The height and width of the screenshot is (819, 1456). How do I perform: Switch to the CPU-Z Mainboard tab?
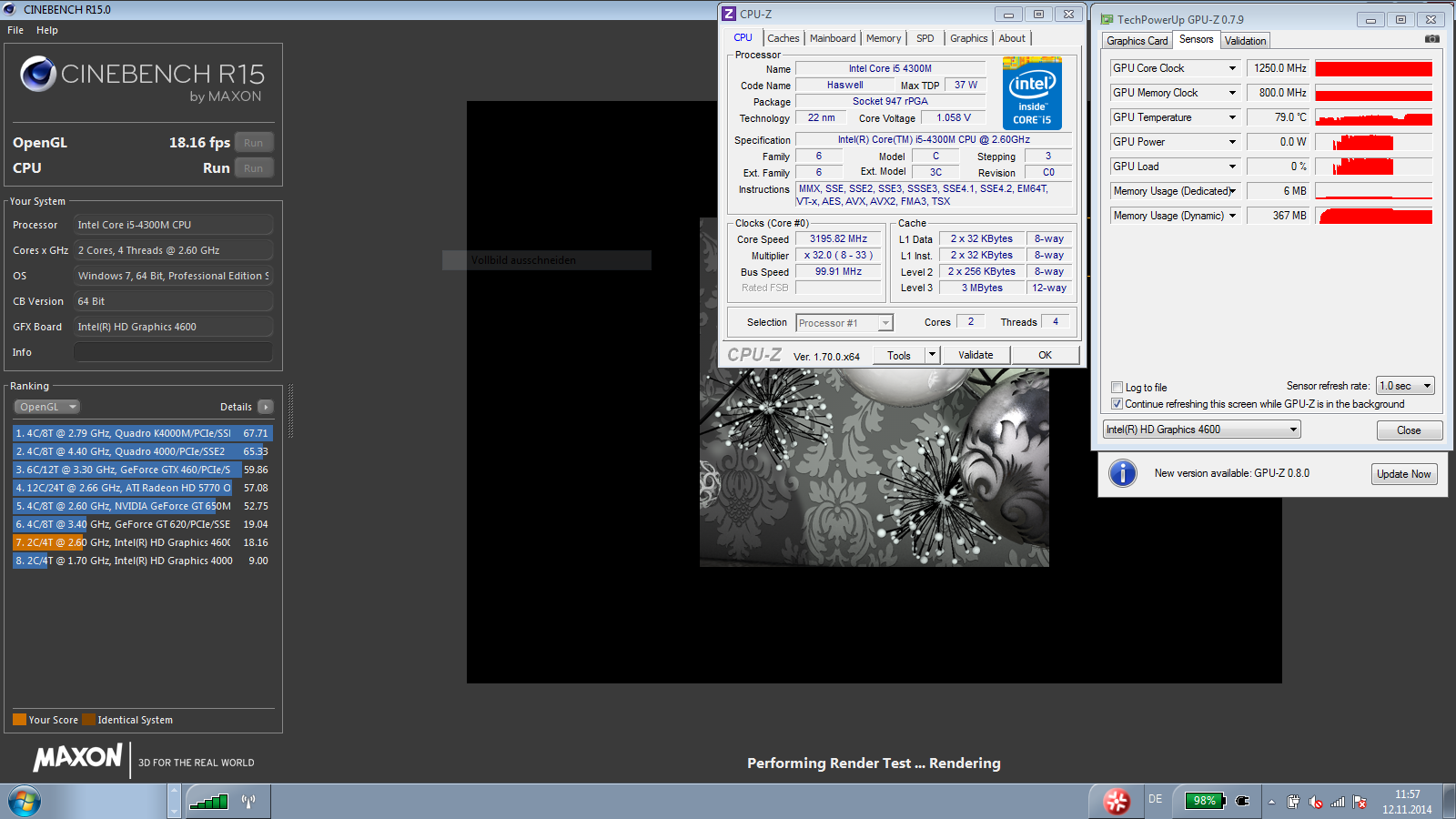pyautogui.click(x=833, y=38)
